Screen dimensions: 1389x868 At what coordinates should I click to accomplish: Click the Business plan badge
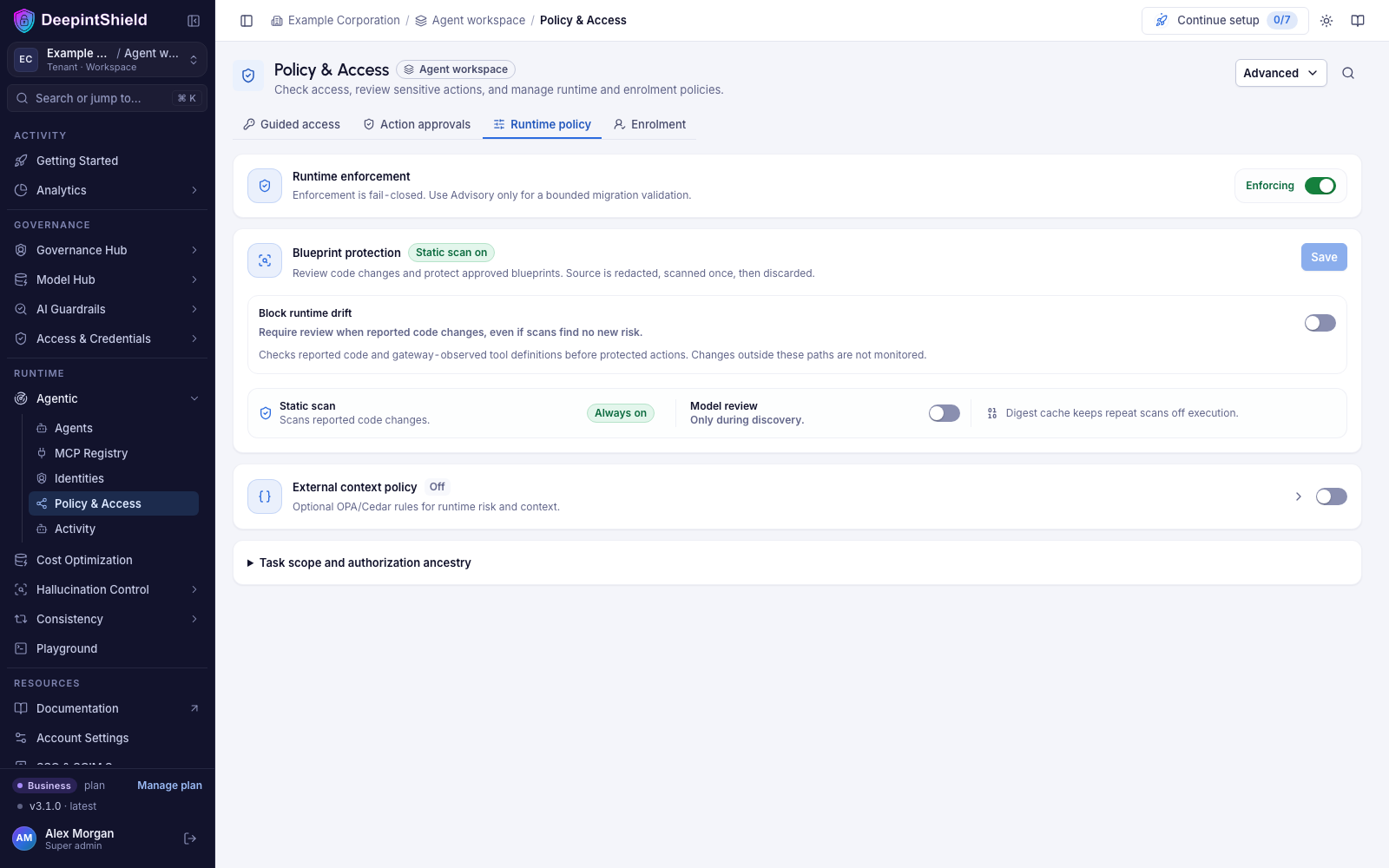pos(44,786)
